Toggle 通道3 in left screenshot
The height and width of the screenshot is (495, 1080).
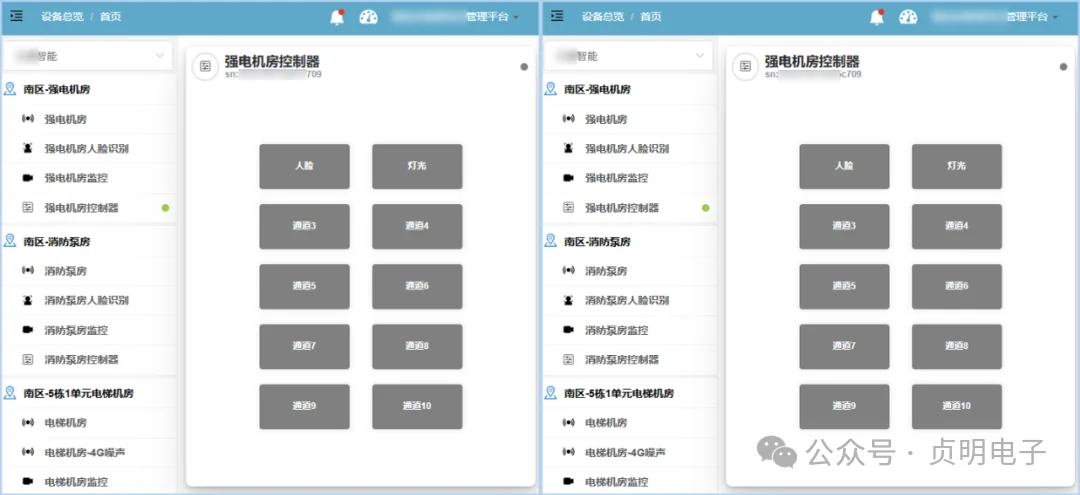pyautogui.click(x=304, y=226)
